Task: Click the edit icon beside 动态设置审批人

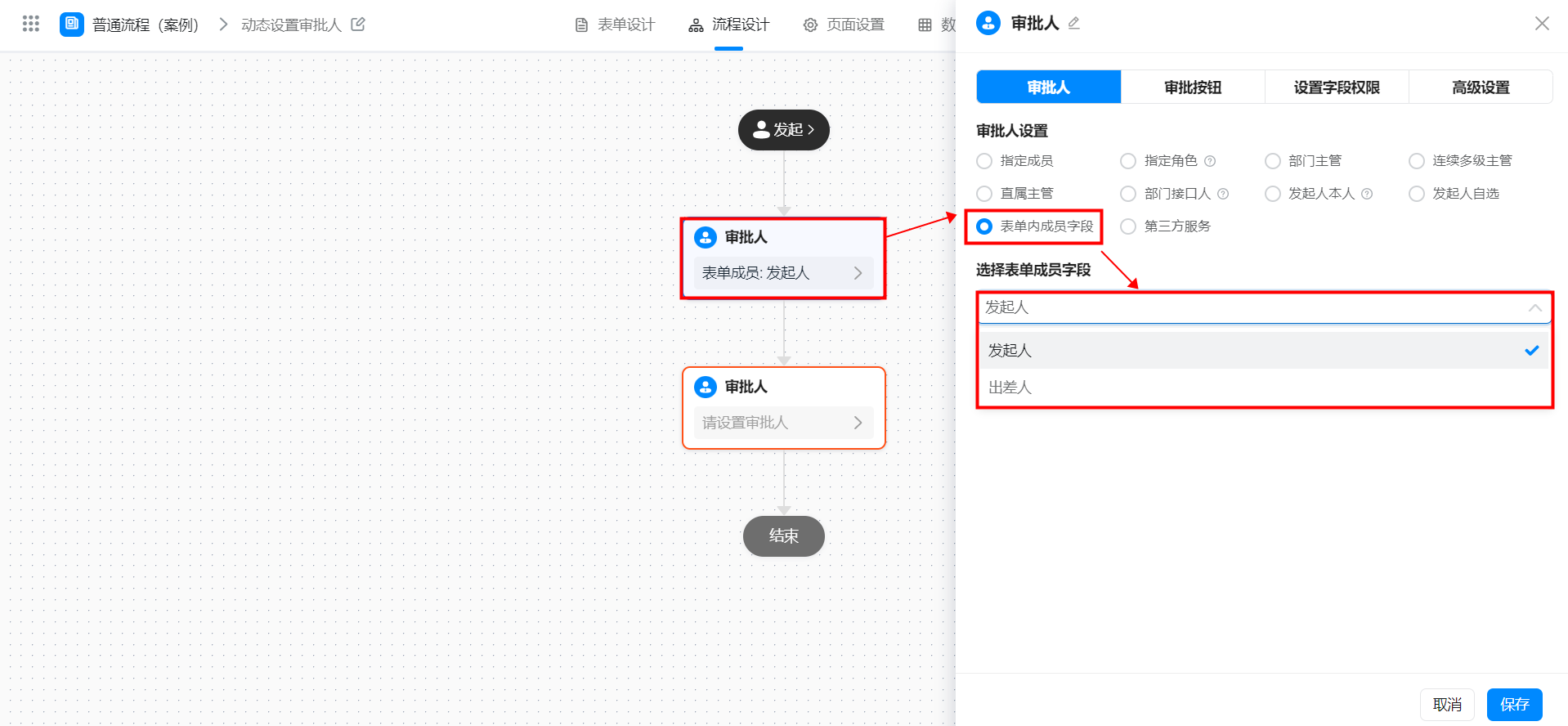Action: (x=358, y=24)
